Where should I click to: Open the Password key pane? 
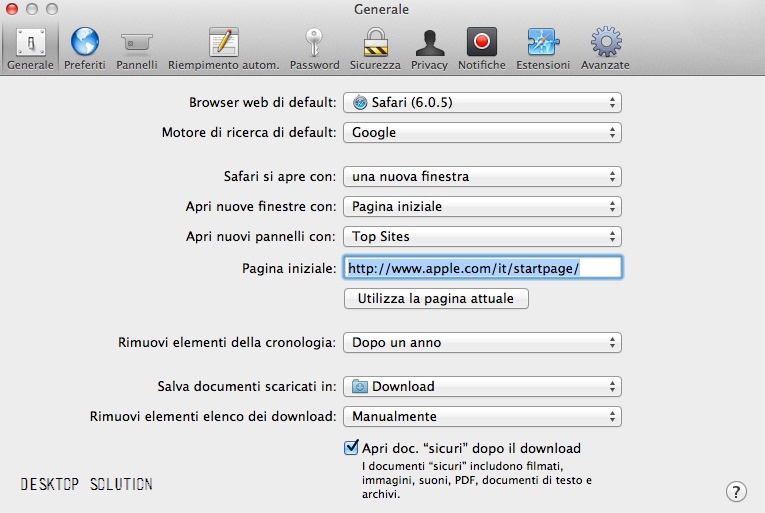pos(314,49)
